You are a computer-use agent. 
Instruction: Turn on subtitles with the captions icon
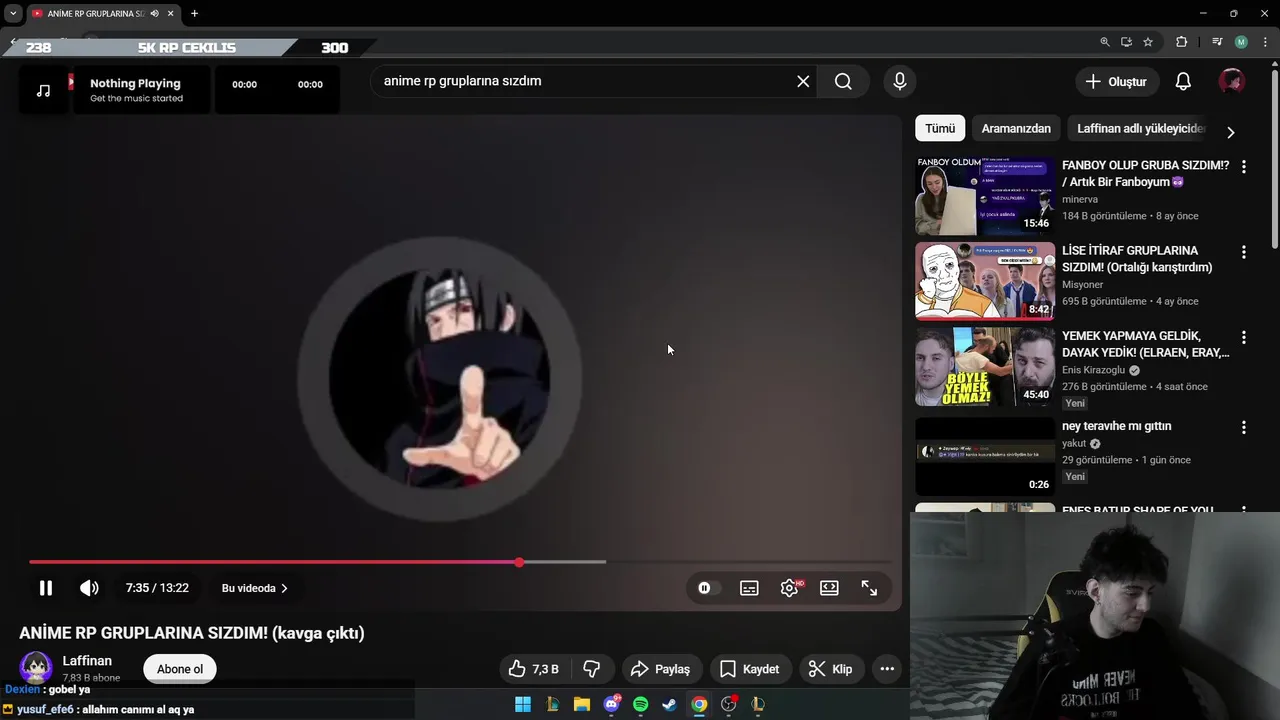click(x=749, y=588)
